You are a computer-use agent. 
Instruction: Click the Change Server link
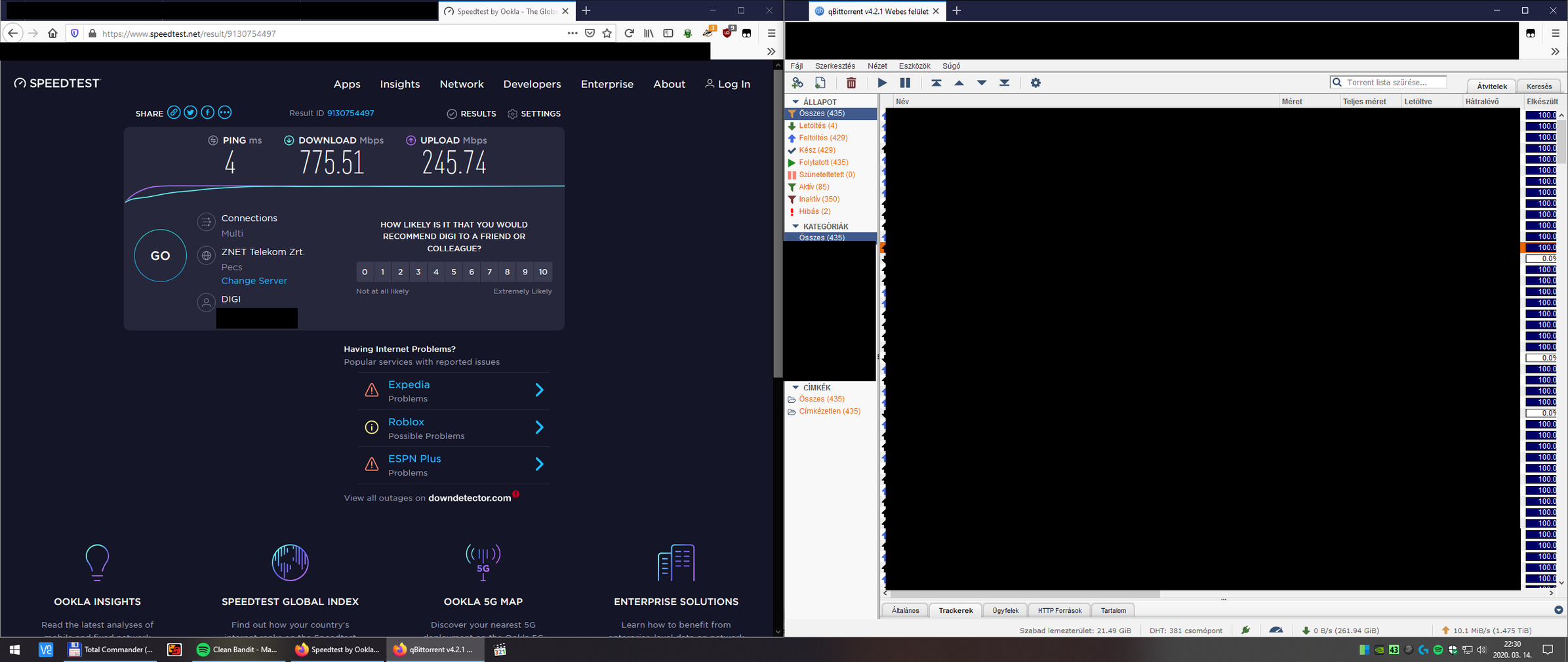click(254, 280)
